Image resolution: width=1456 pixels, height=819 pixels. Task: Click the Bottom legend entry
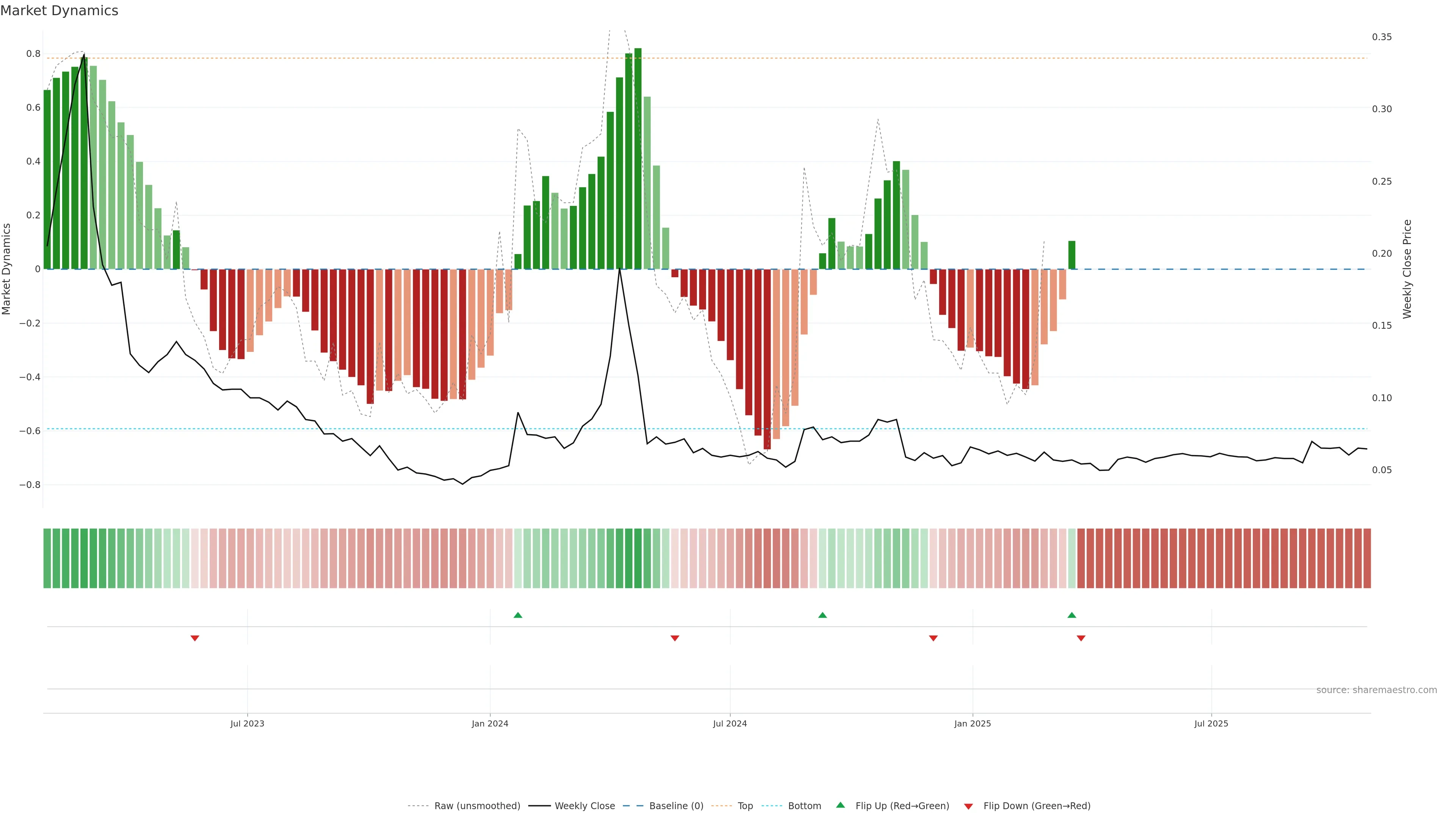[804, 805]
